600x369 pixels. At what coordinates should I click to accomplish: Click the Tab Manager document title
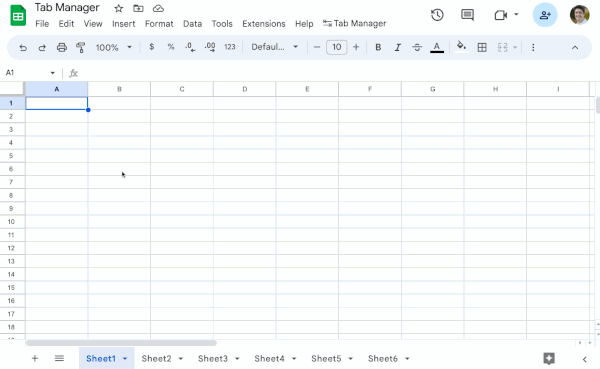click(67, 7)
